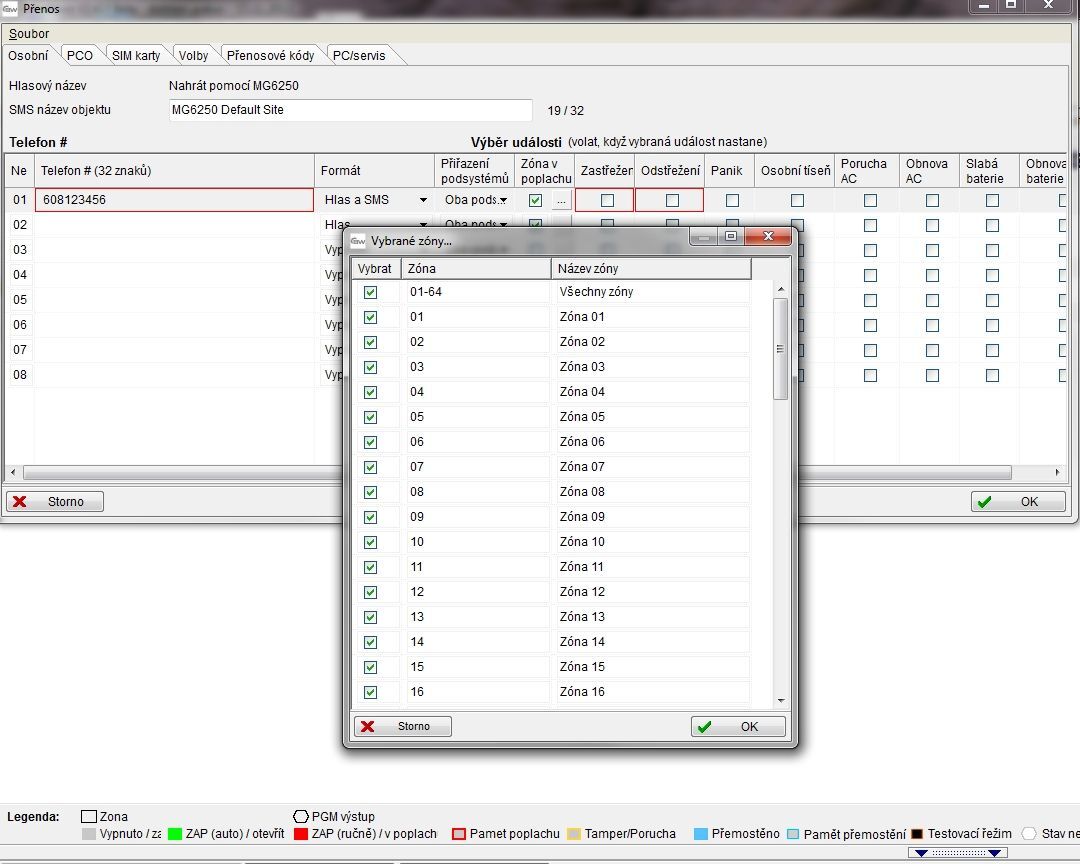Click the Přemostěno blue legend icon
1080x864 pixels.
click(701, 834)
